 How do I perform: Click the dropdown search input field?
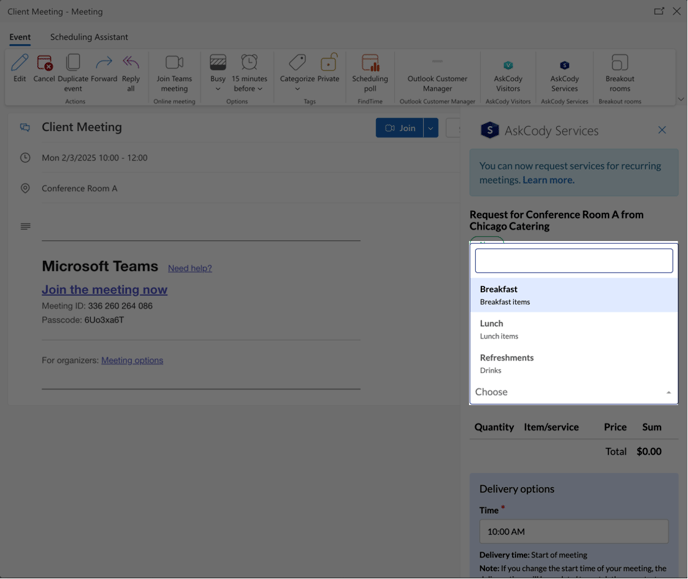573,261
